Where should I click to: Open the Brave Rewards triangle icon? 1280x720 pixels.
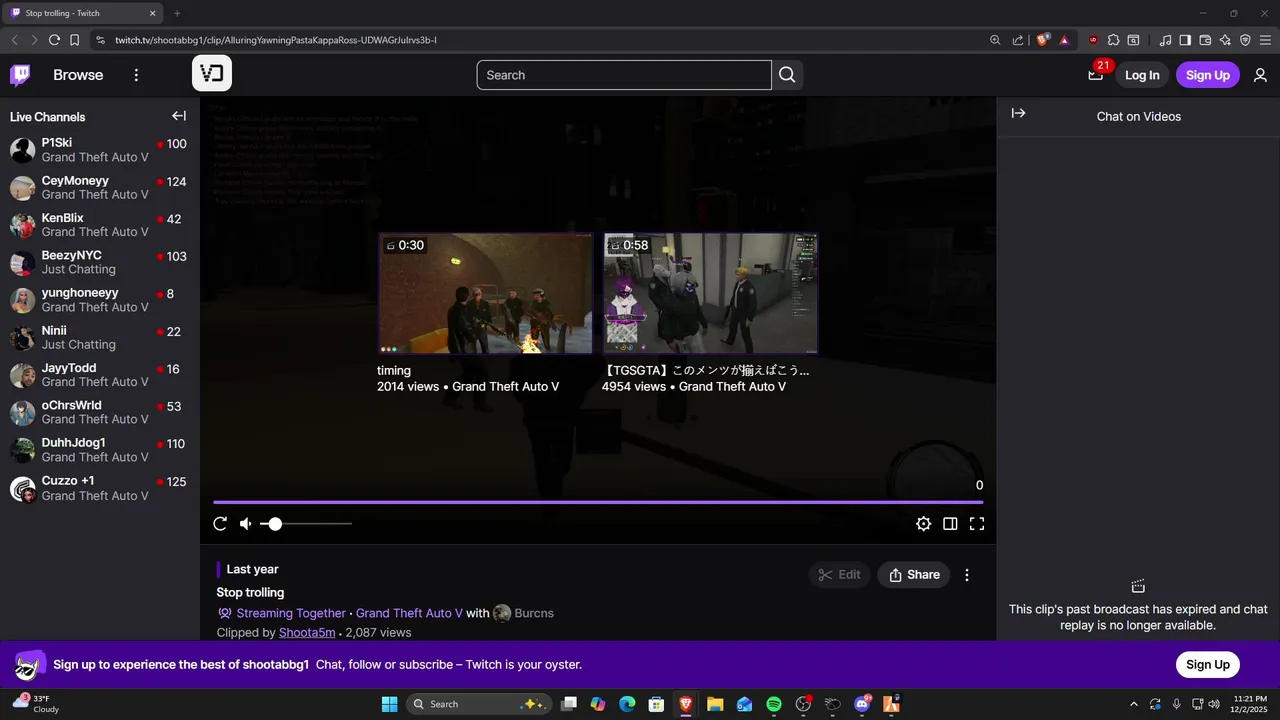(1064, 40)
